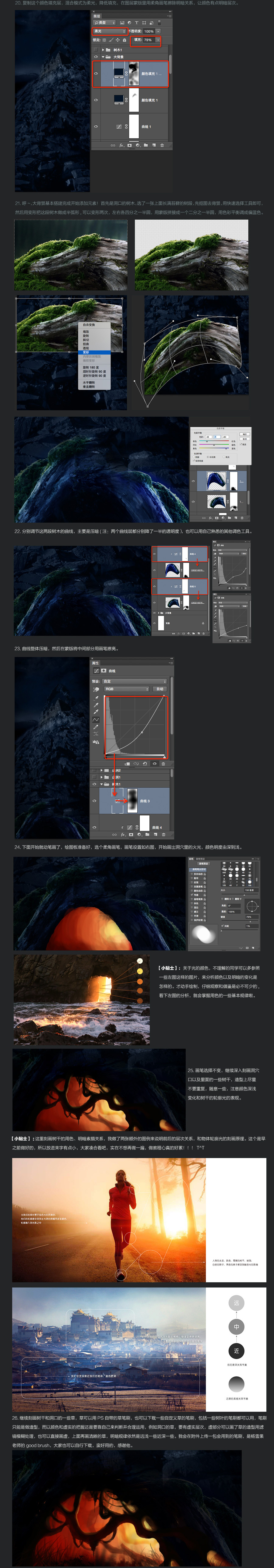Screen dimensions: 274x1568
Task: Hide the selected 颜色填充 1 ... layer
Action: point(96,74)
